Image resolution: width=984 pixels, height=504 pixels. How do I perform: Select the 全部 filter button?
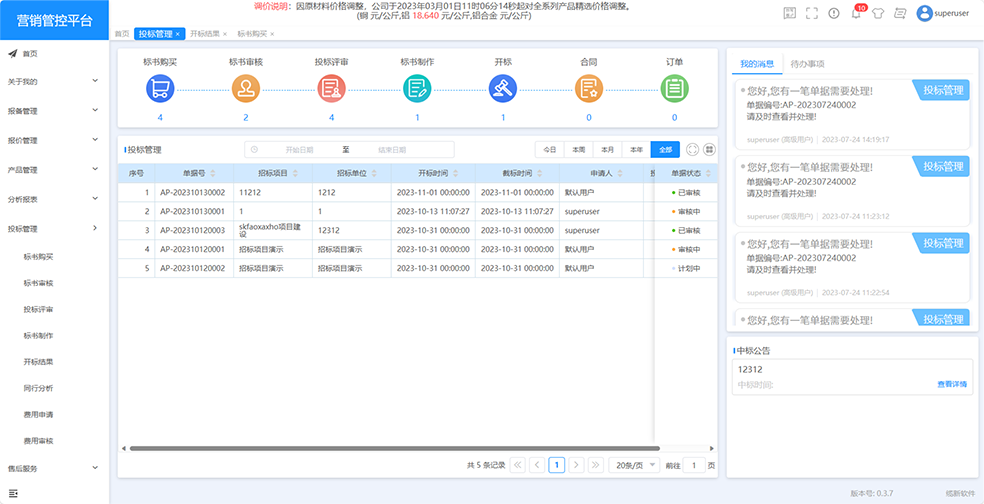click(x=665, y=149)
